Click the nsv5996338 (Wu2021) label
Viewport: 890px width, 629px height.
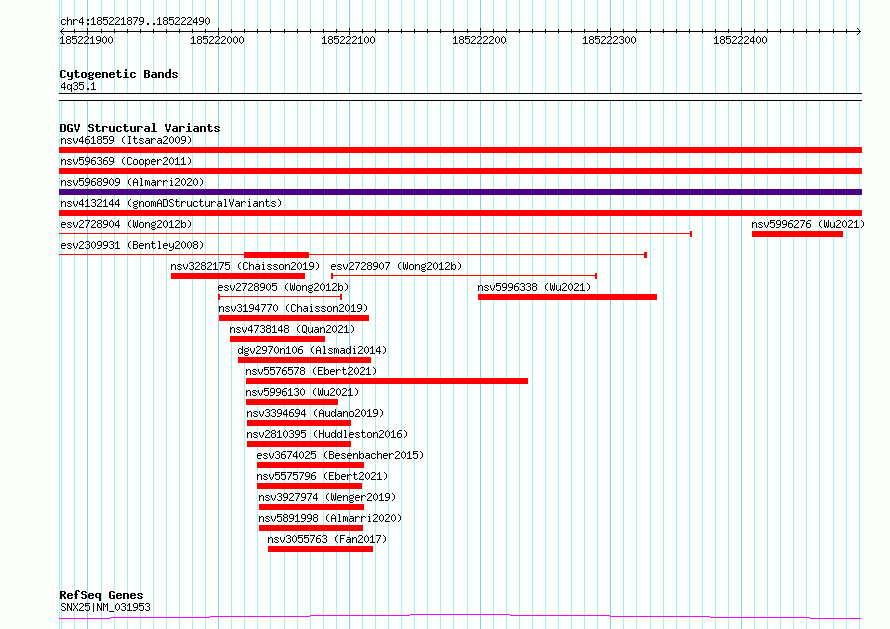coord(534,287)
